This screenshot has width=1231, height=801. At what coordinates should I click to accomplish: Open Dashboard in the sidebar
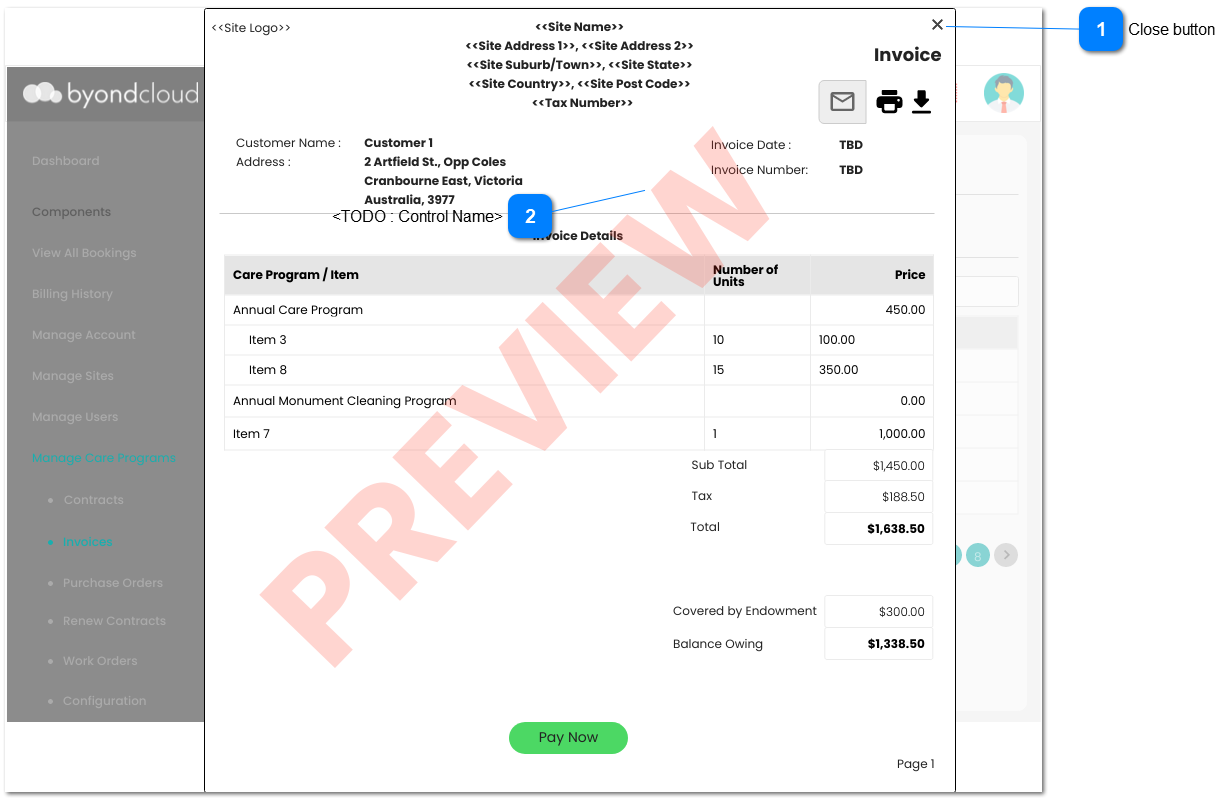coord(66,161)
